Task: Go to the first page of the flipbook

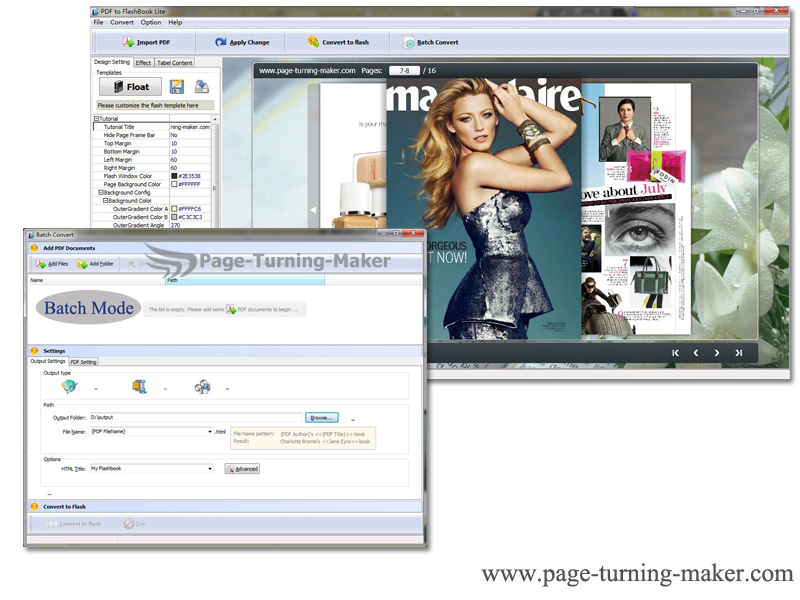Action: 675,353
